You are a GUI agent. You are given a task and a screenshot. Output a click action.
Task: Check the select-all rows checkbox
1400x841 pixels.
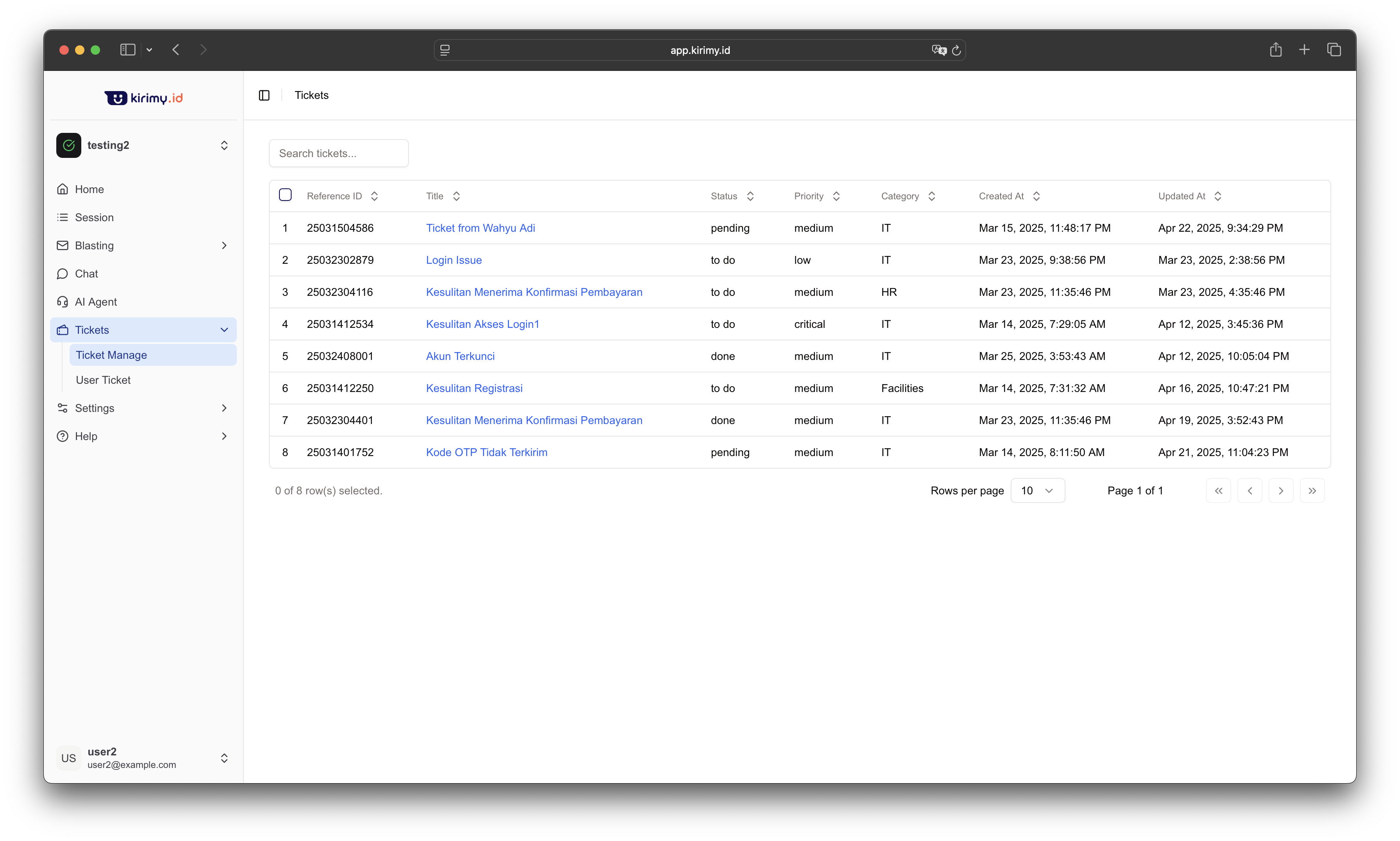285,195
